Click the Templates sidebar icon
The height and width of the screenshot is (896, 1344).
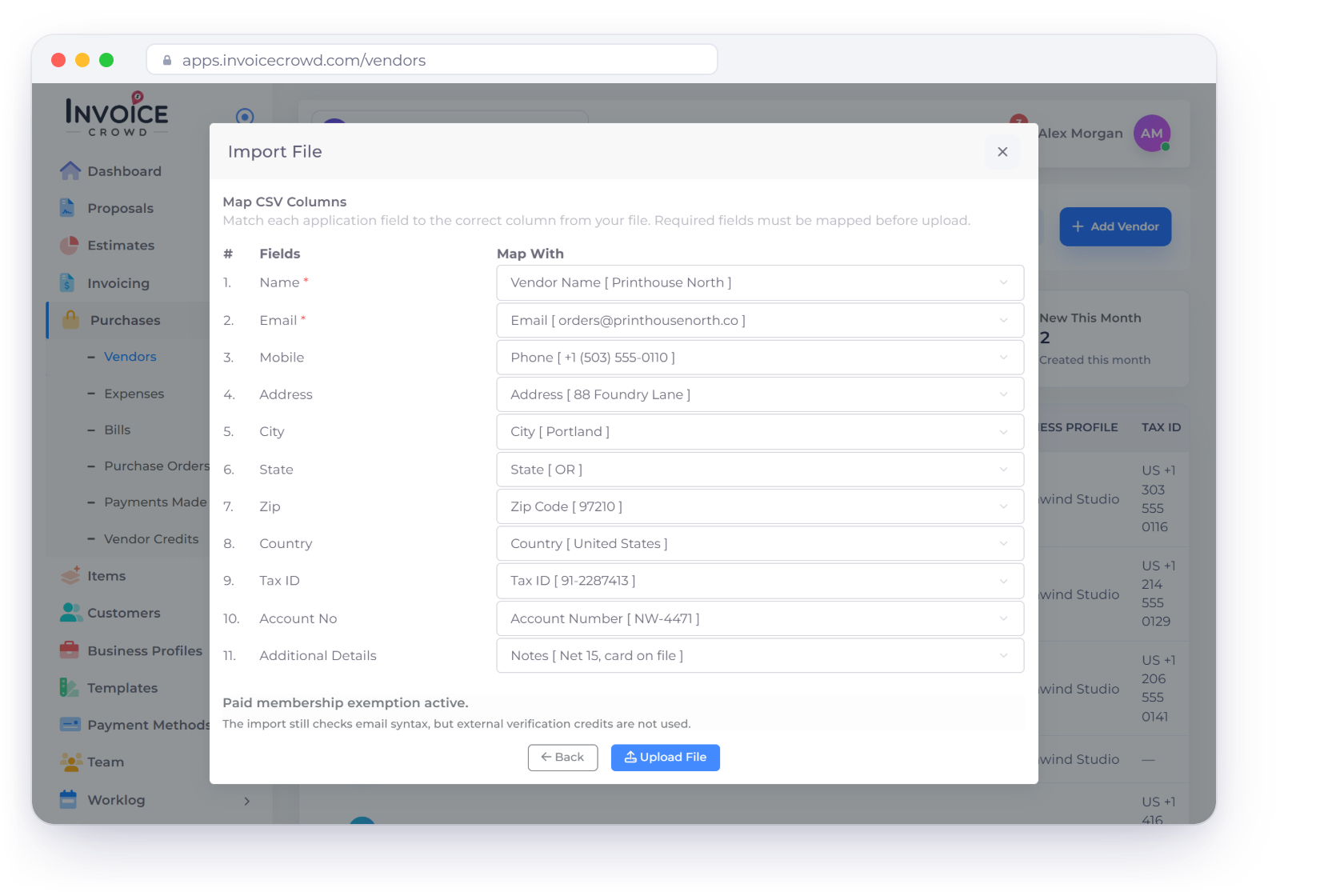tap(70, 687)
